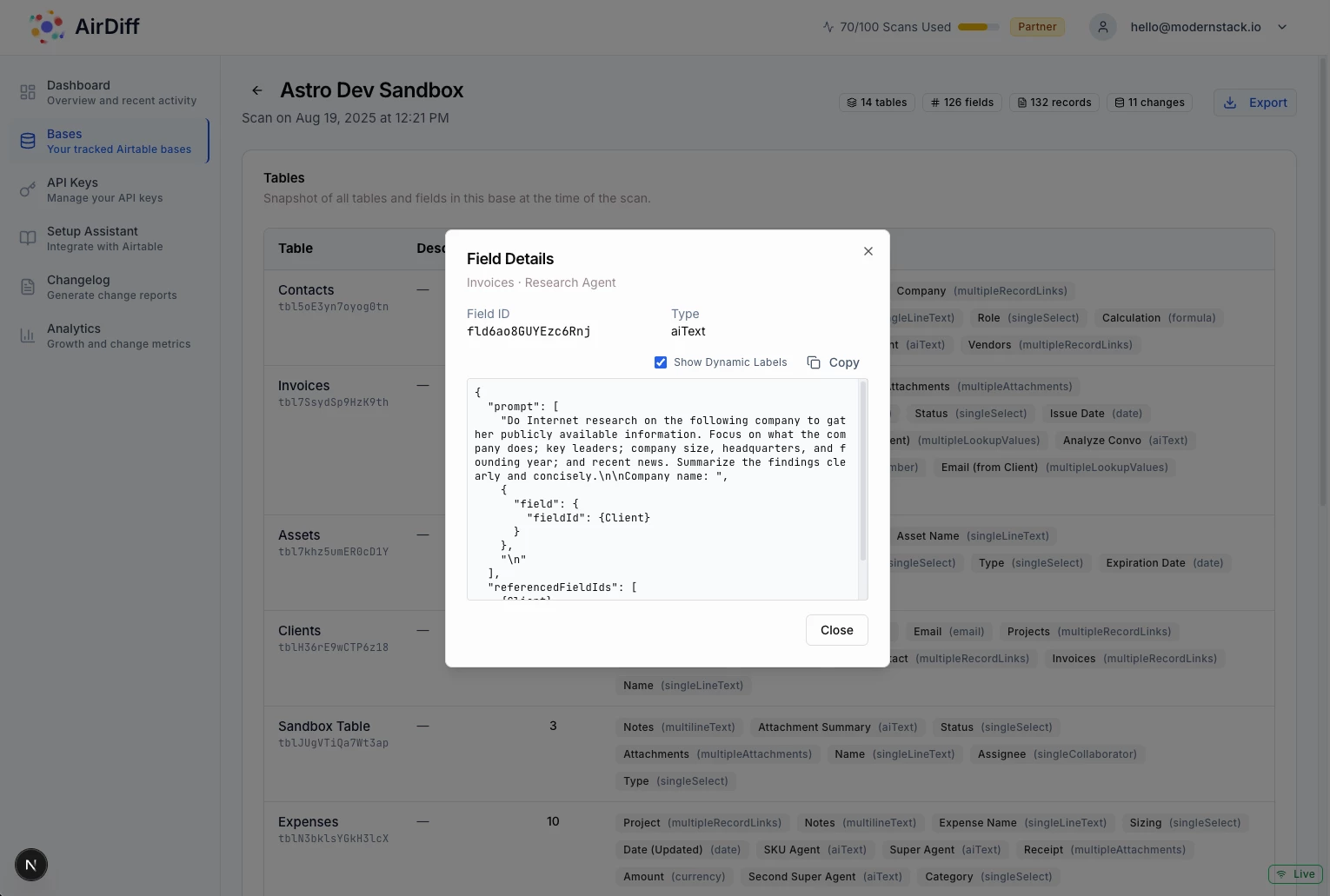Click the Export button
This screenshot has height=896, width=1330.
pos(1255,103)
